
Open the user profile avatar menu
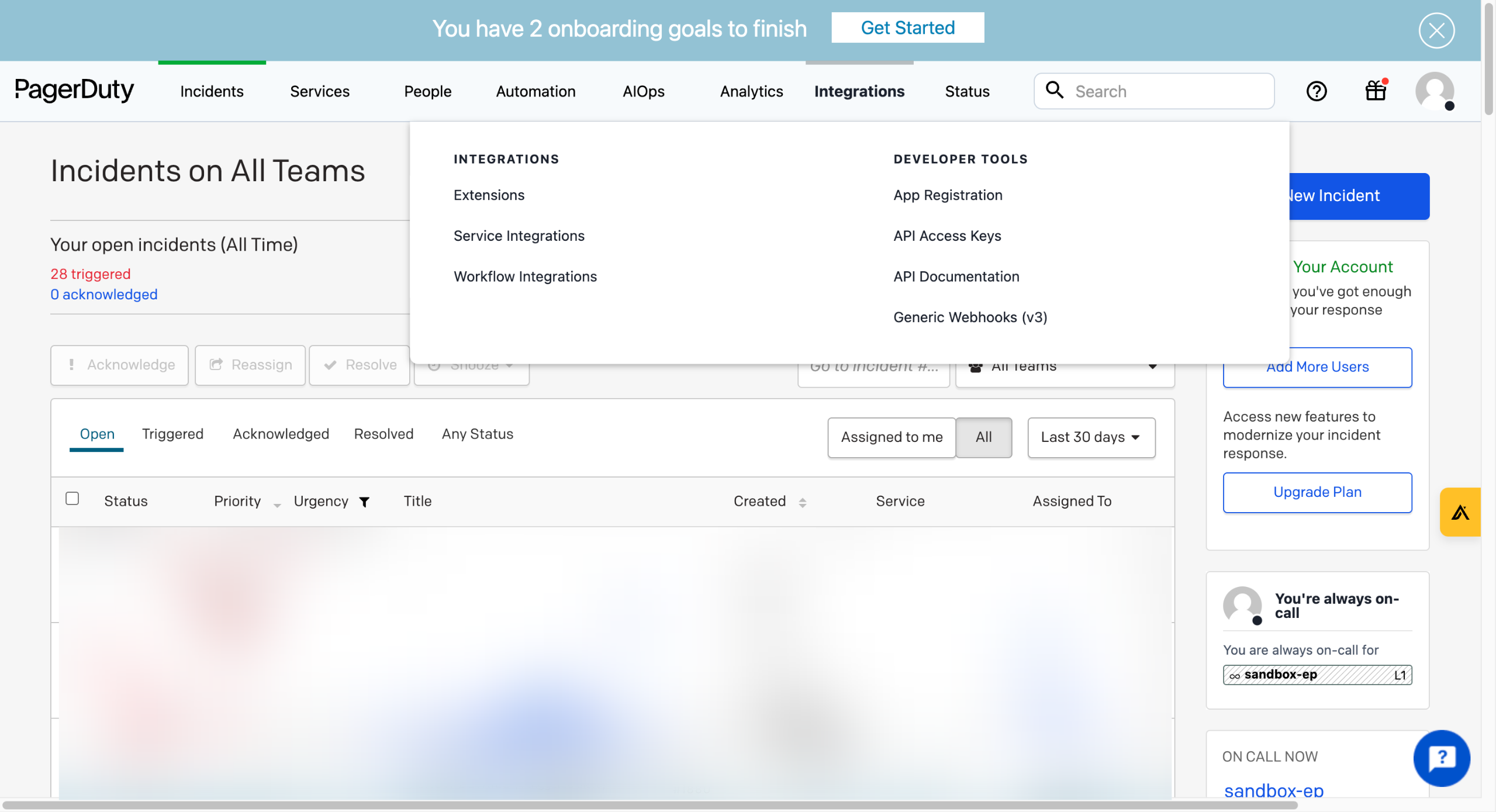1434,91
